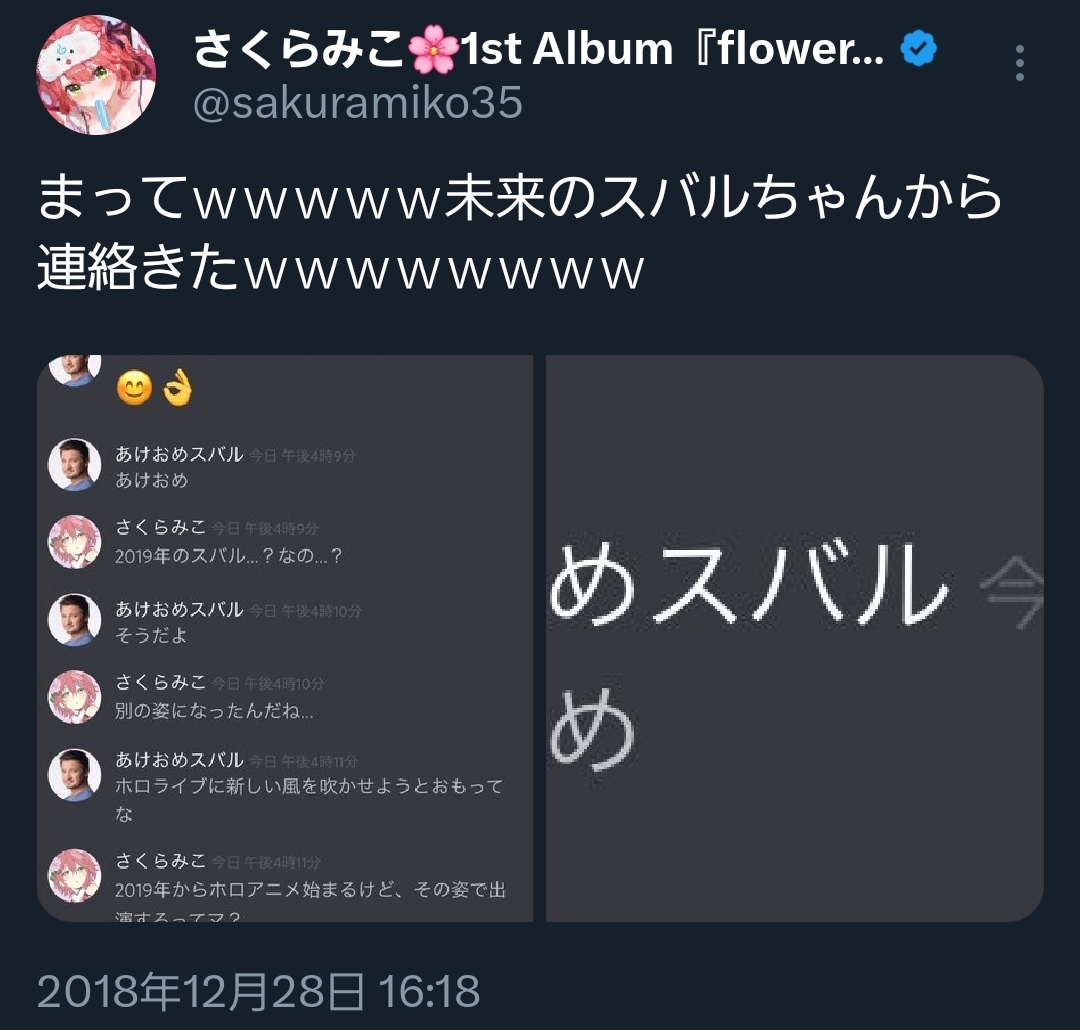The height and width of the screenshot is (1030, 1080).
Task: Click pink-haired avatar beside '別の姿になったんだね' message
Action: point(74,697)
